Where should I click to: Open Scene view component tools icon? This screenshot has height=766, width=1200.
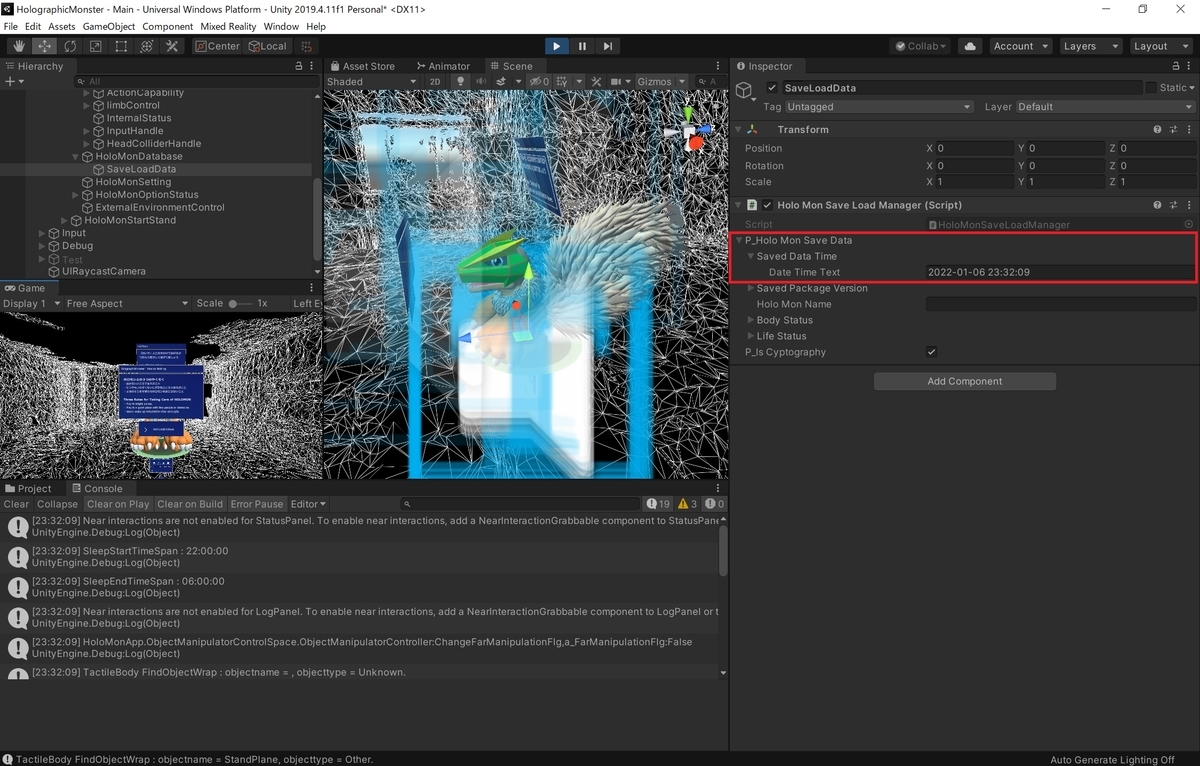(596, 81)
